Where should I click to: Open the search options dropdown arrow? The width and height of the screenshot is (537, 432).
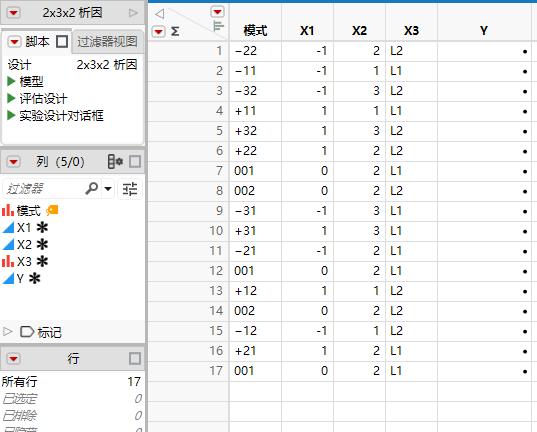pyautogui.click(x=108, y=188)
